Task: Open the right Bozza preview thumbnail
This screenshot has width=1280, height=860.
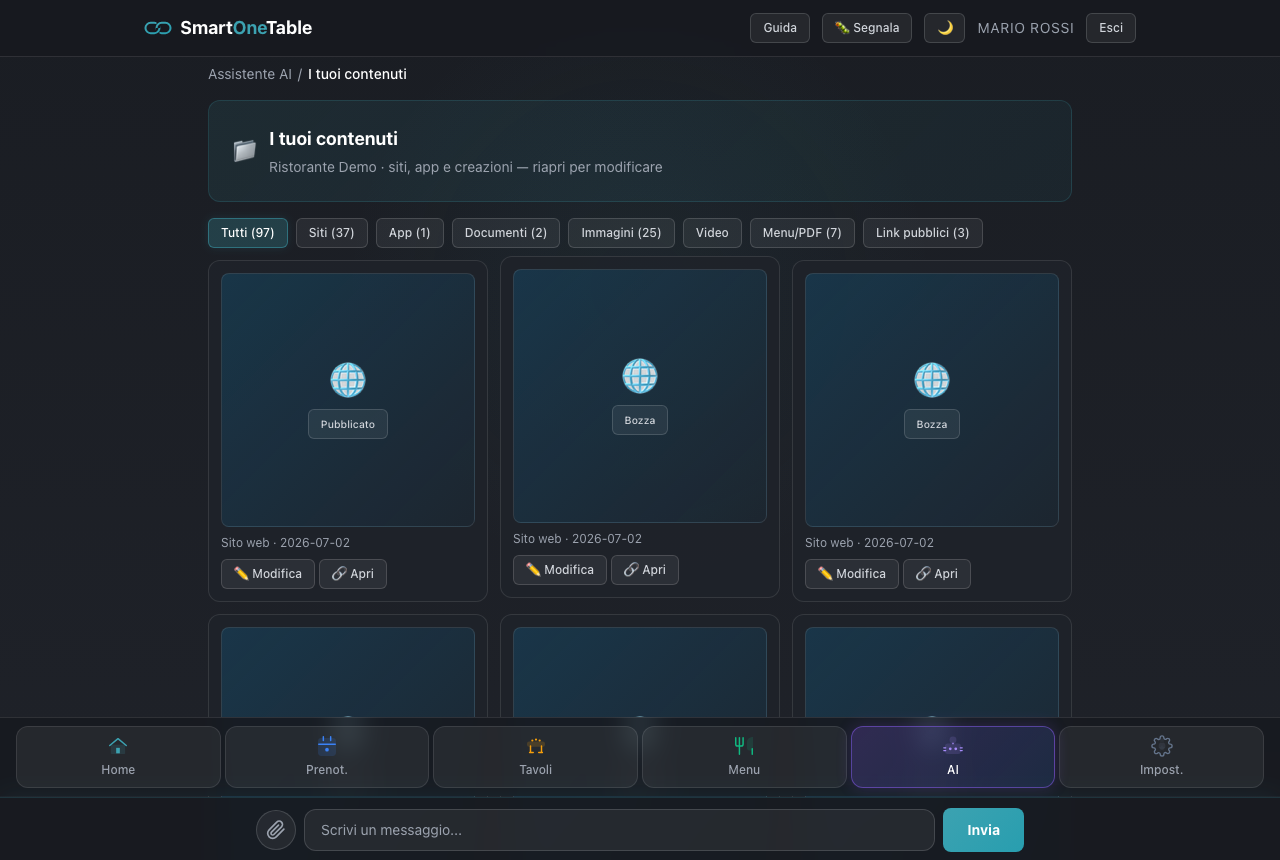Action: tap(932, 400)
